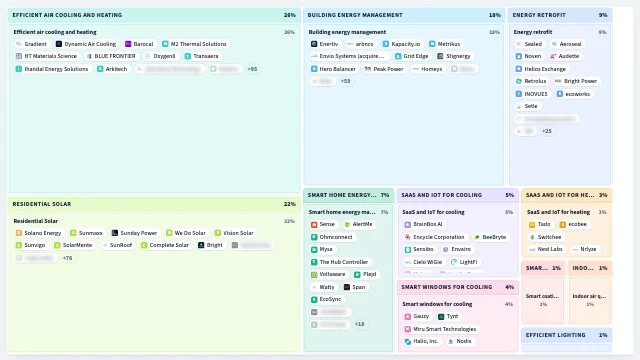The width and height of the screenshot is (640, 360).
Task: Expand the +78 more solar companies
Action: tap(67, 258)
